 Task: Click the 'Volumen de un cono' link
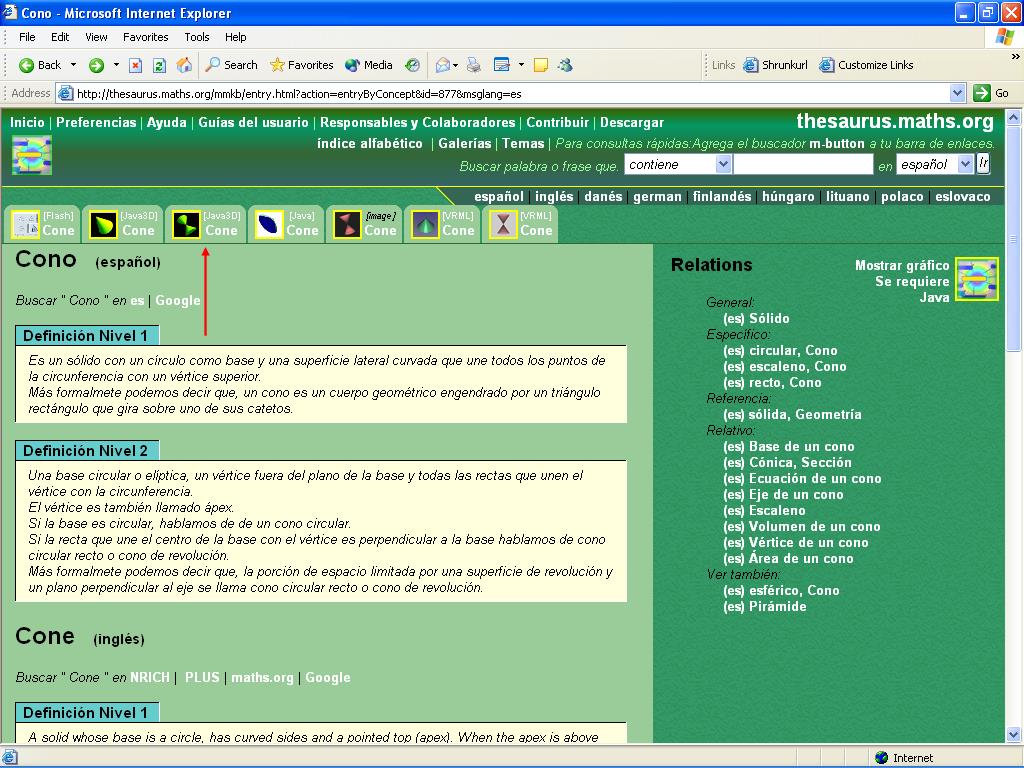pos(814,526)
